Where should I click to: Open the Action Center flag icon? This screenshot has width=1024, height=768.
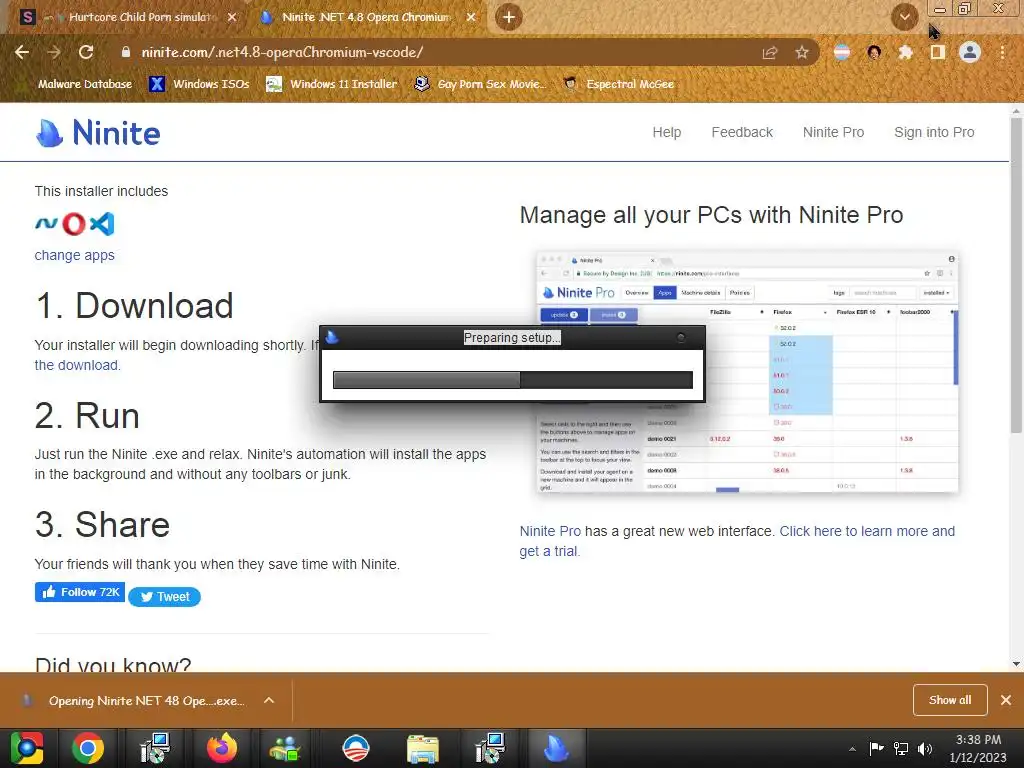click(876, 748)
